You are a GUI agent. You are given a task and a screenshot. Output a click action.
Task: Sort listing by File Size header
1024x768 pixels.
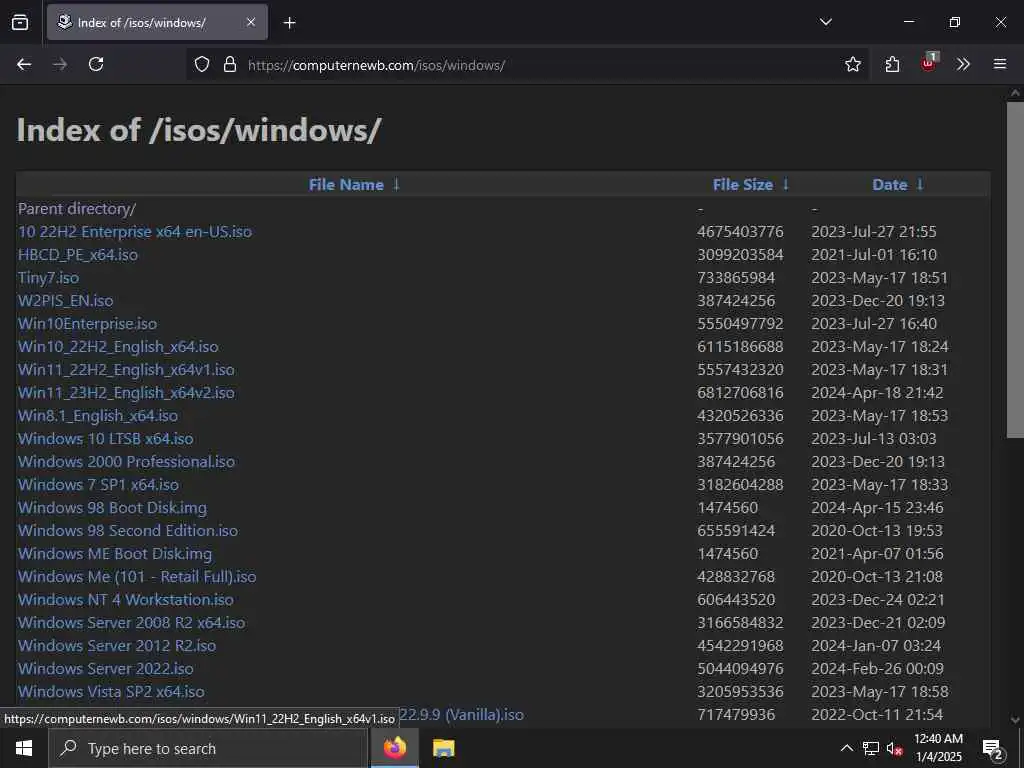click(x=743, y=185)
